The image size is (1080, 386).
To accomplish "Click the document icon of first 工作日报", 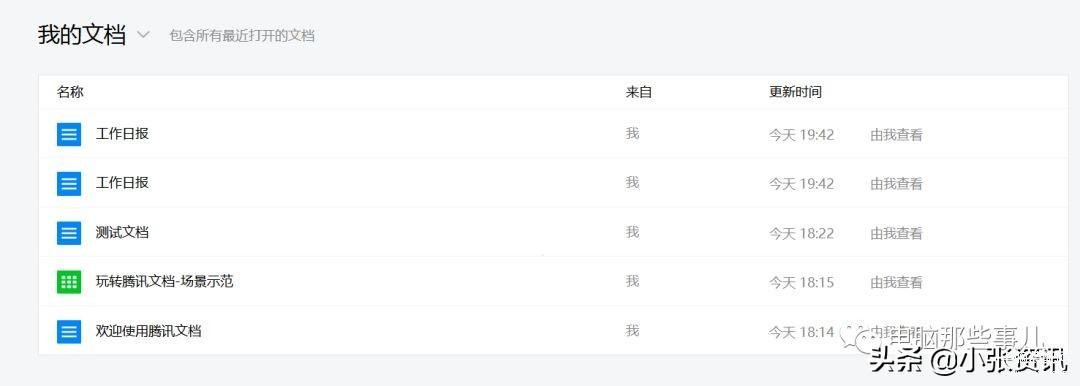I will 69,134.
